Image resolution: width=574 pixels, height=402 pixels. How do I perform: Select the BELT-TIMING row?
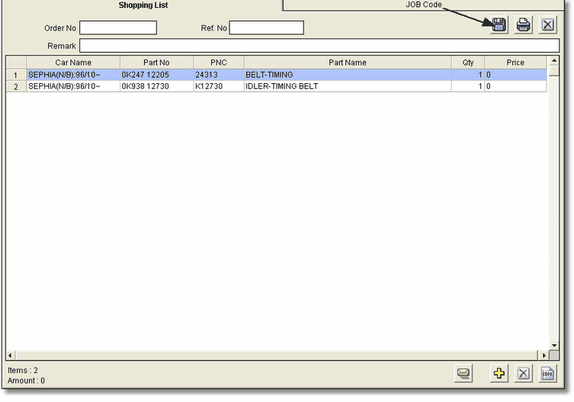tap(276, 75)
